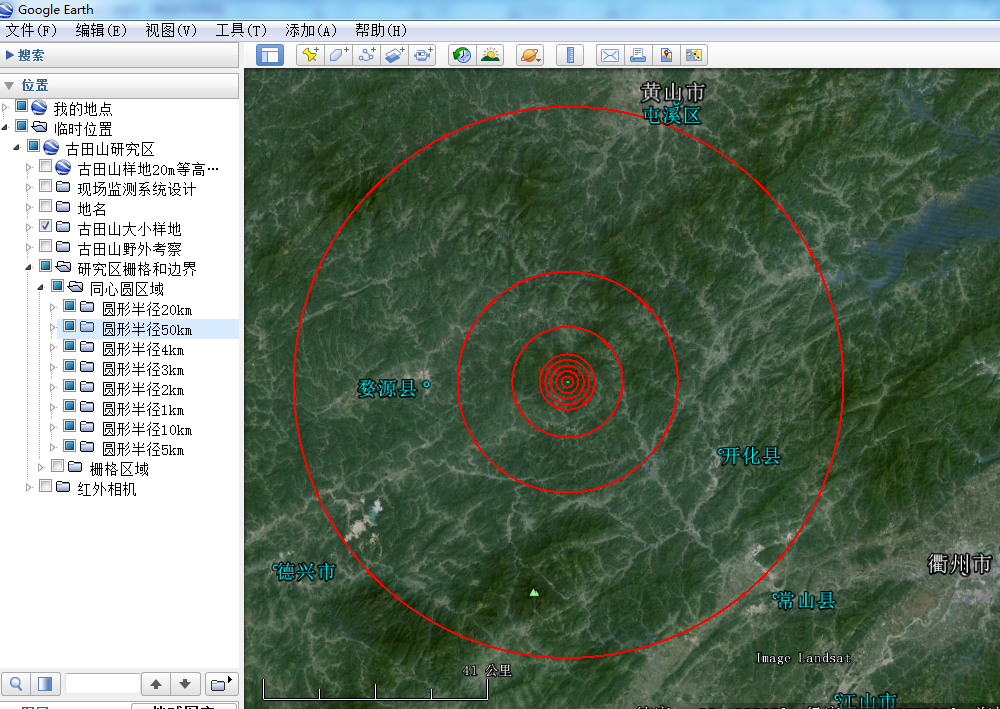The height and width of the screenshot is (709, 1000).
Task: Click the text field in the panel bottom bar
Action: pyautogui.click(x=102, y=684)
